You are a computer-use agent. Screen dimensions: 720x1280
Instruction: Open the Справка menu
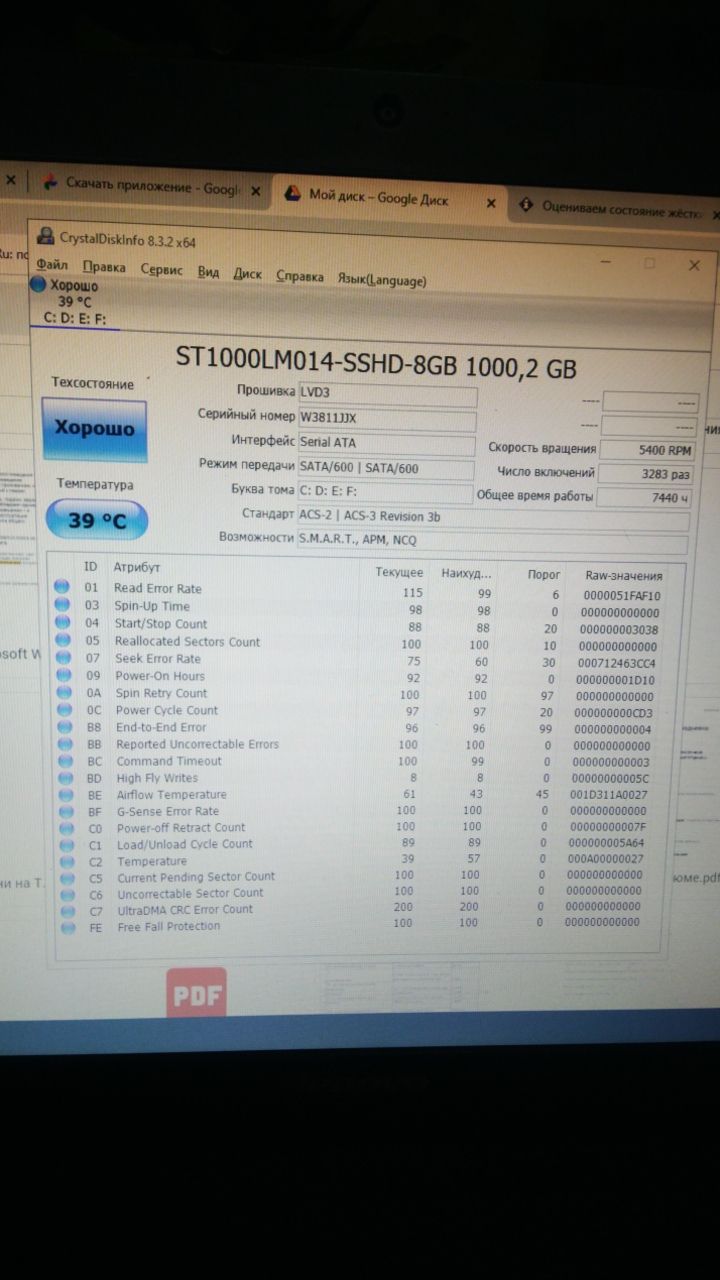click(300, 276)
